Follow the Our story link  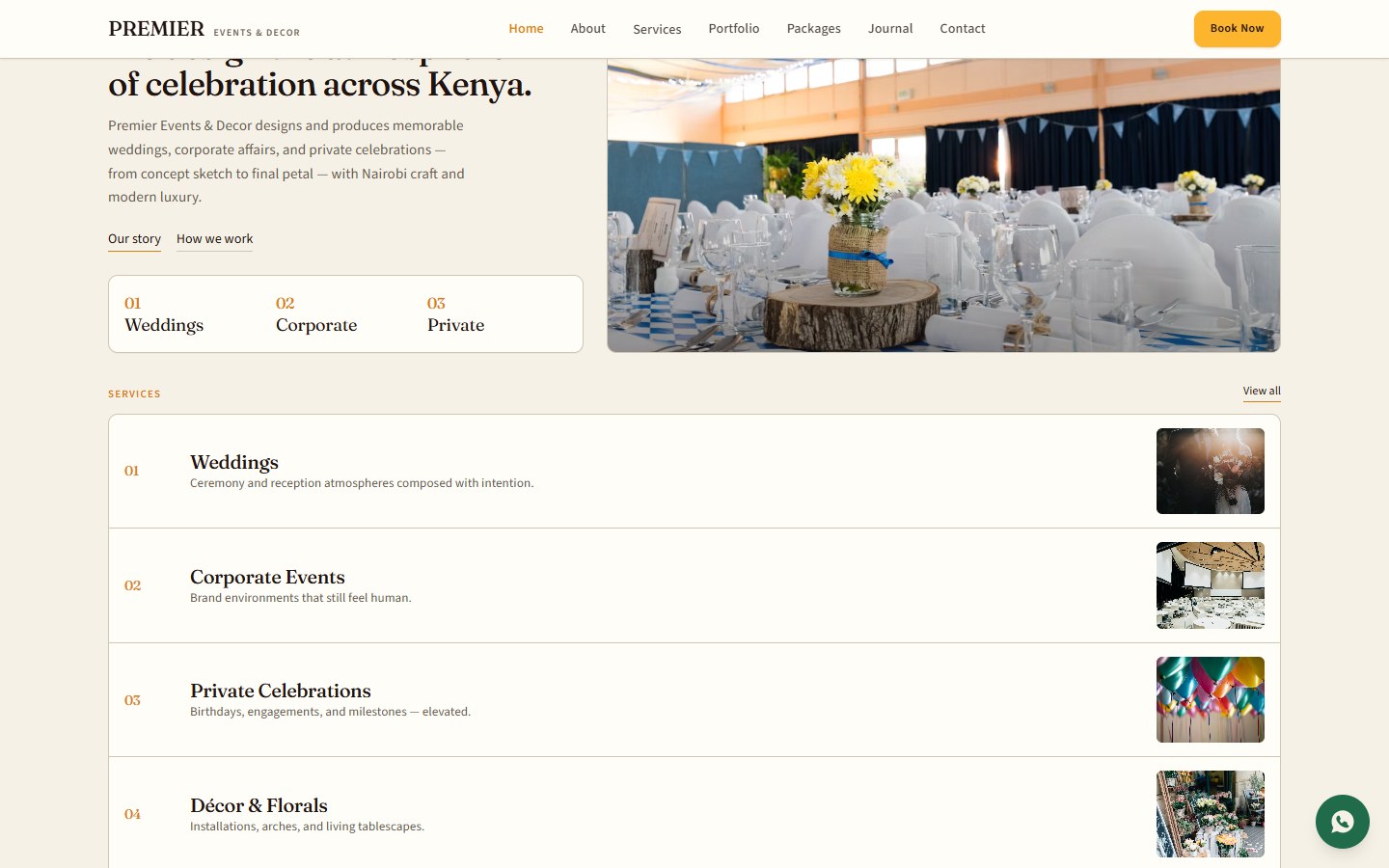[x=134, y=239]
